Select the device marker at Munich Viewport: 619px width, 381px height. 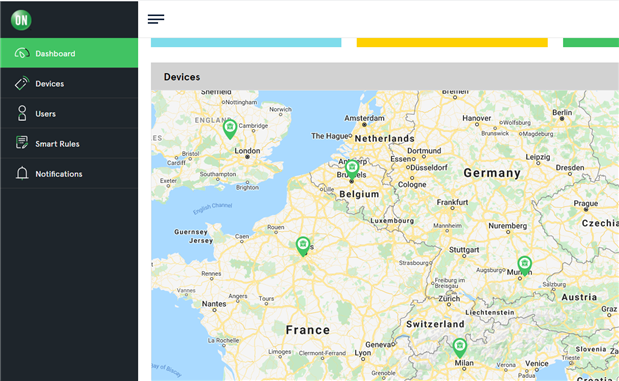tap(524, 266)
